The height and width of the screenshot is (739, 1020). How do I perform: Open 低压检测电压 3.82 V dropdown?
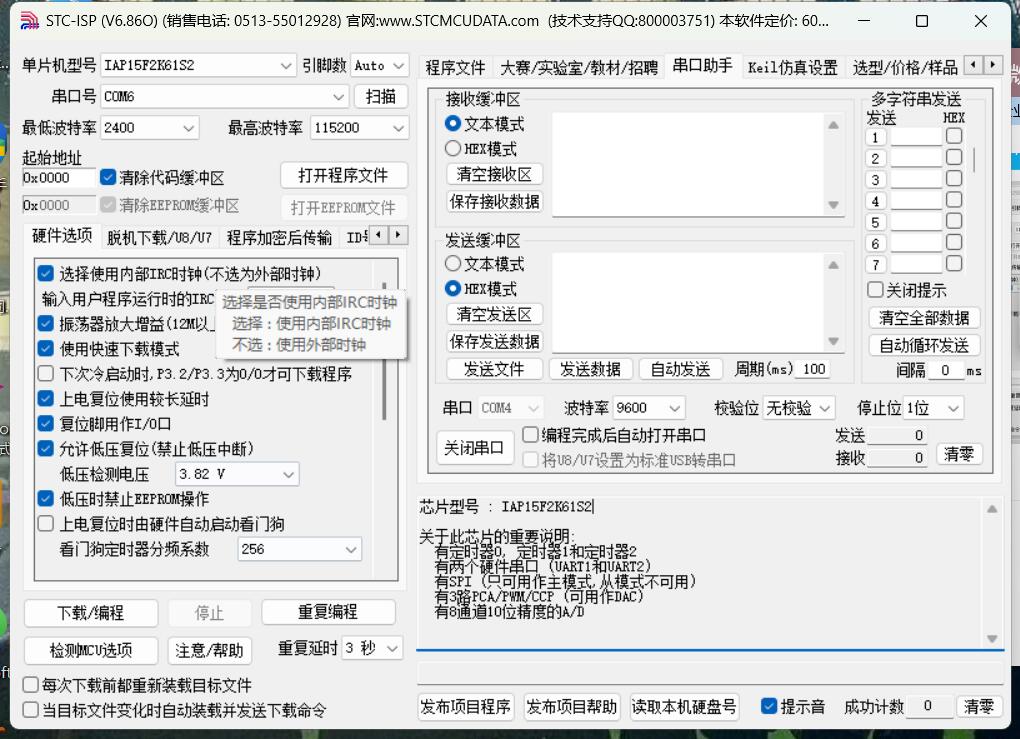coord(237,474)
